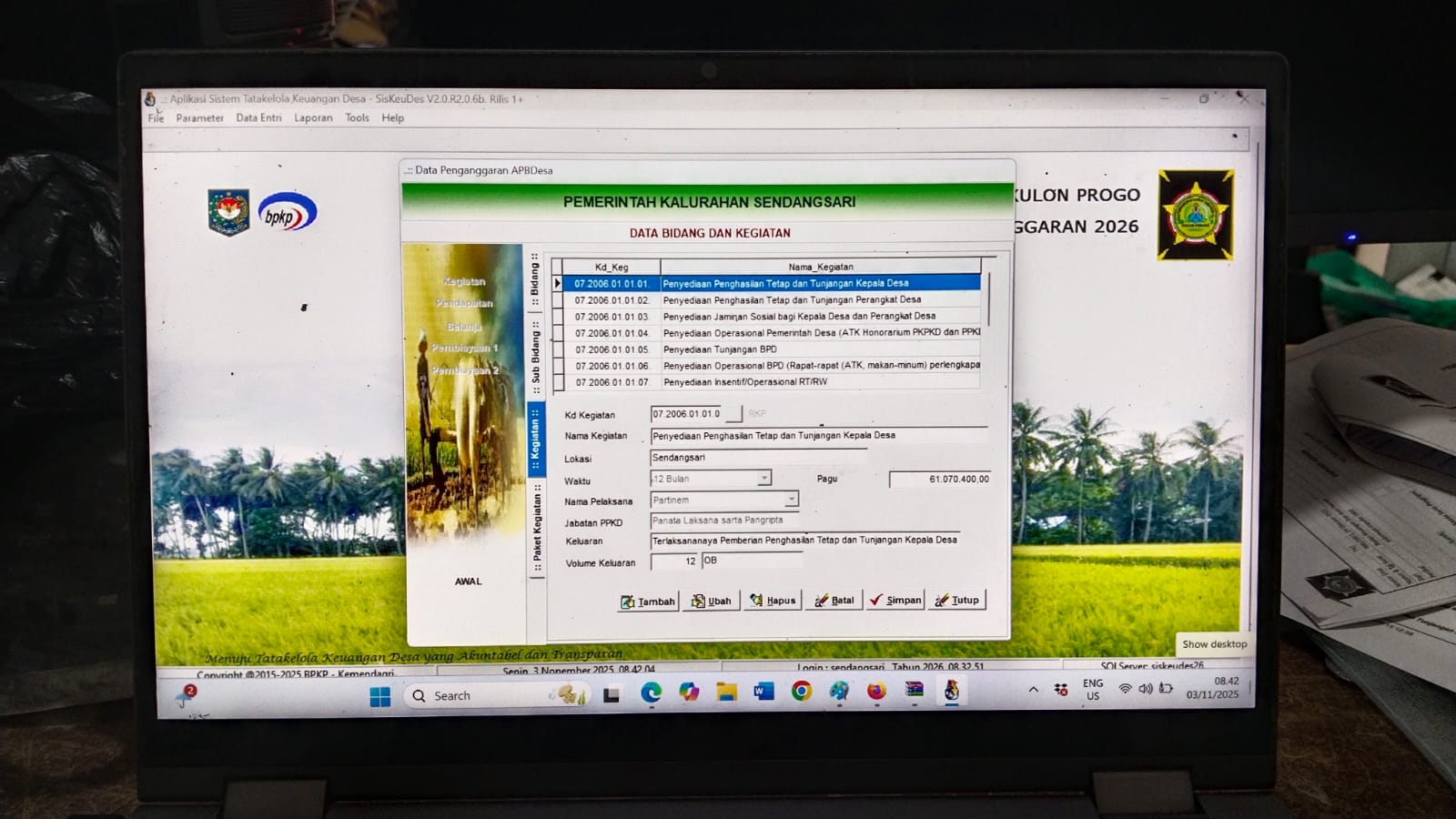1456x819 pixels.
Task: Show hidden system tray icons
Action: click(1033, 690)
